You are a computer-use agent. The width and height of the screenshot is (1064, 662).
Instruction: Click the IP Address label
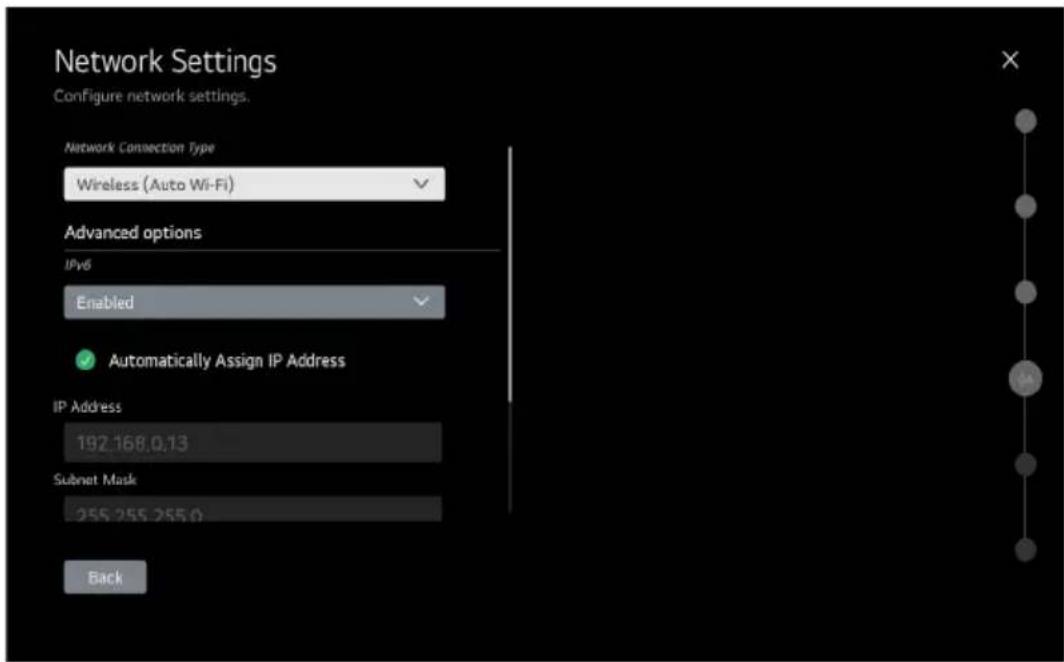click(x=88, y=406)
